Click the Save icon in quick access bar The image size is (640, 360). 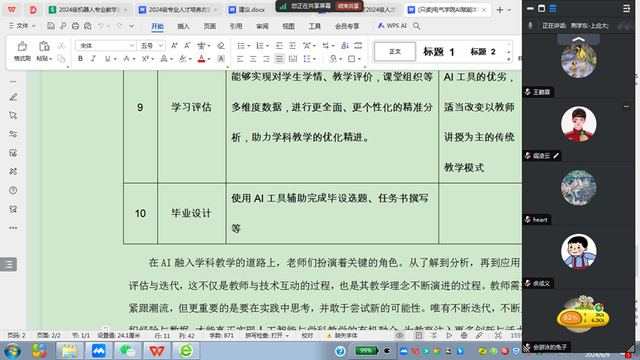tap(51, 26)
